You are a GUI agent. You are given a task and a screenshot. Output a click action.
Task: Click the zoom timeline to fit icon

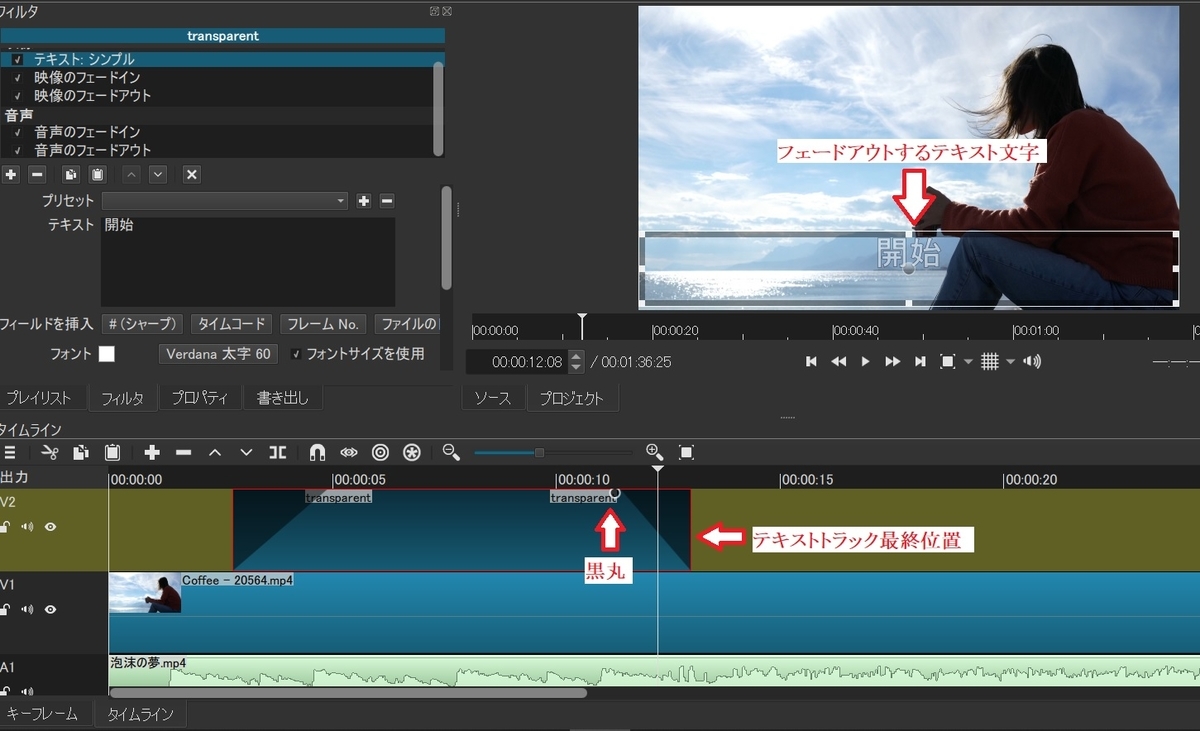tap(686, 453)
